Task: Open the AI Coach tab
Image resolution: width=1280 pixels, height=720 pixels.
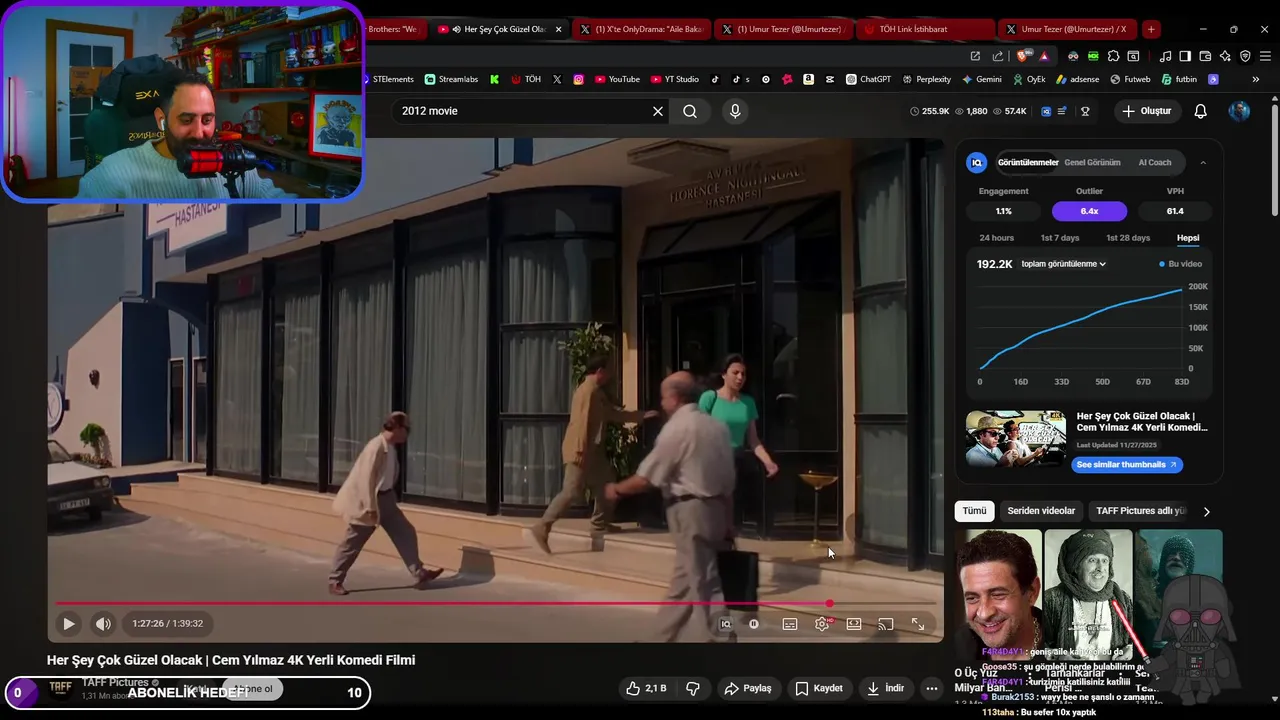Action: coord(1155,162)
